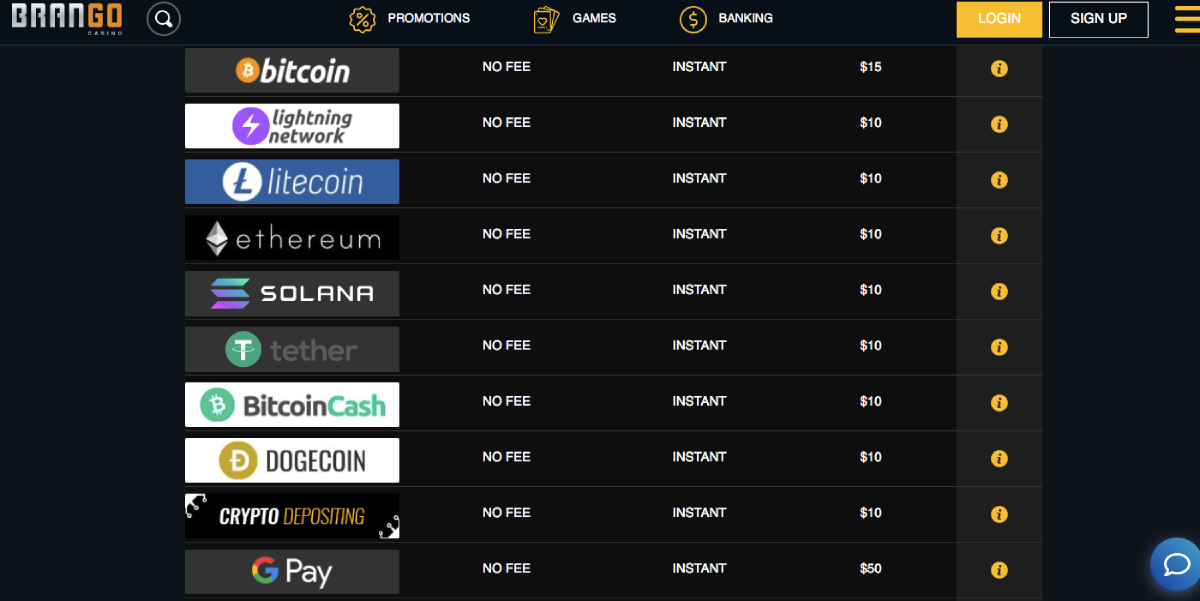Click the Litecoin row info icon
1200x601 pixels.
(998, 180)
